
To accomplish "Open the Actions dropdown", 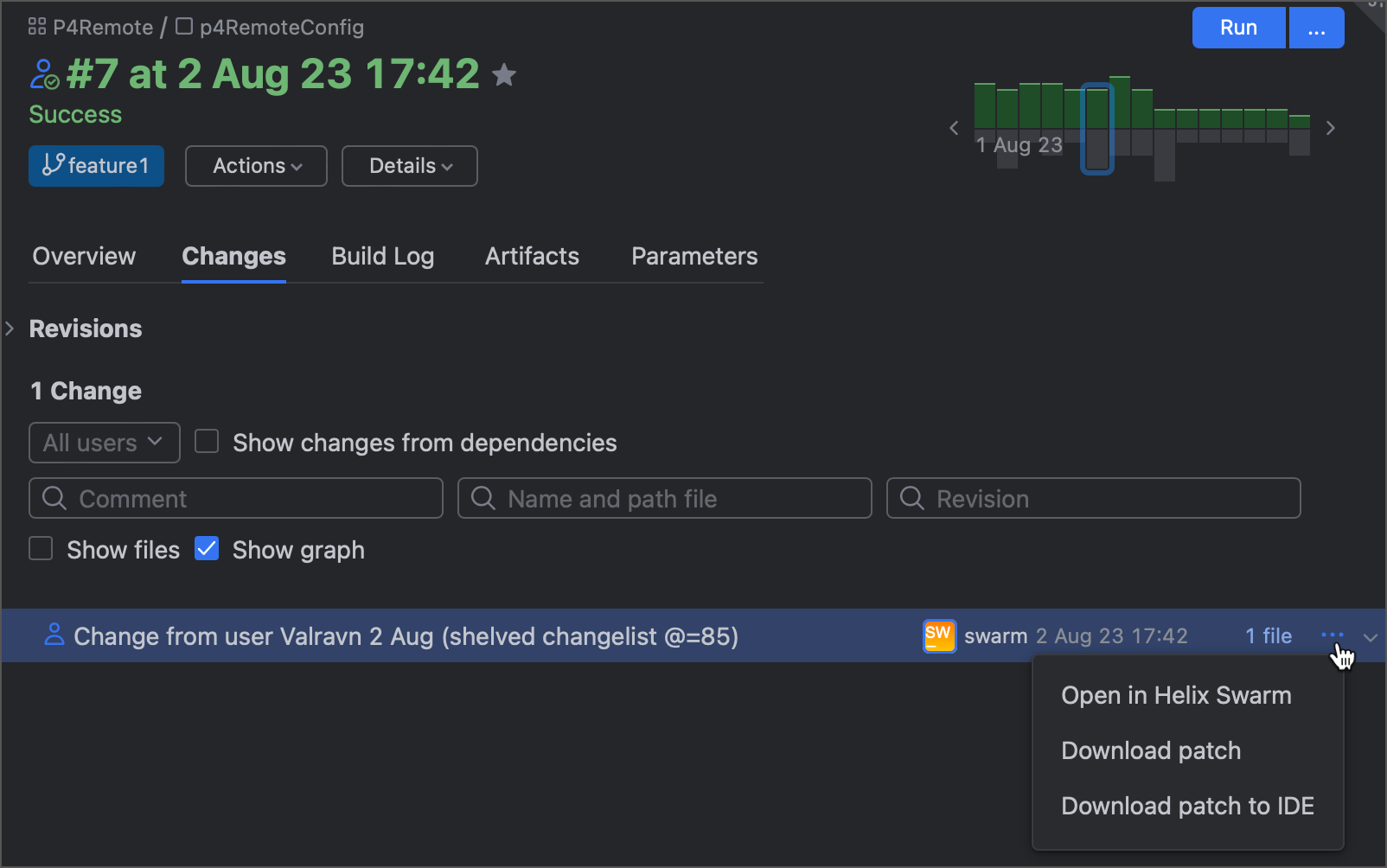I will tap(255, 166).
